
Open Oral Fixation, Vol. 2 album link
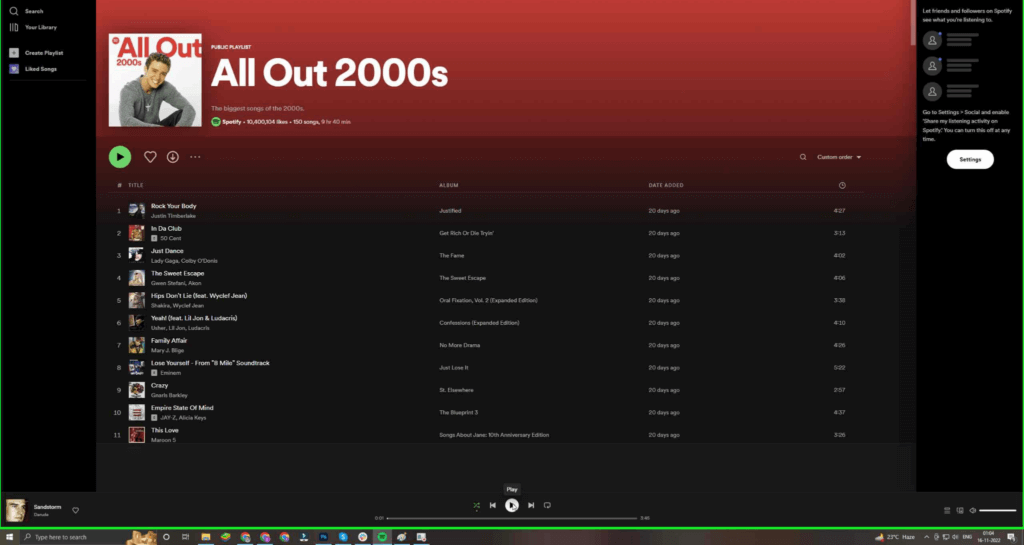(x=488, y=301)
